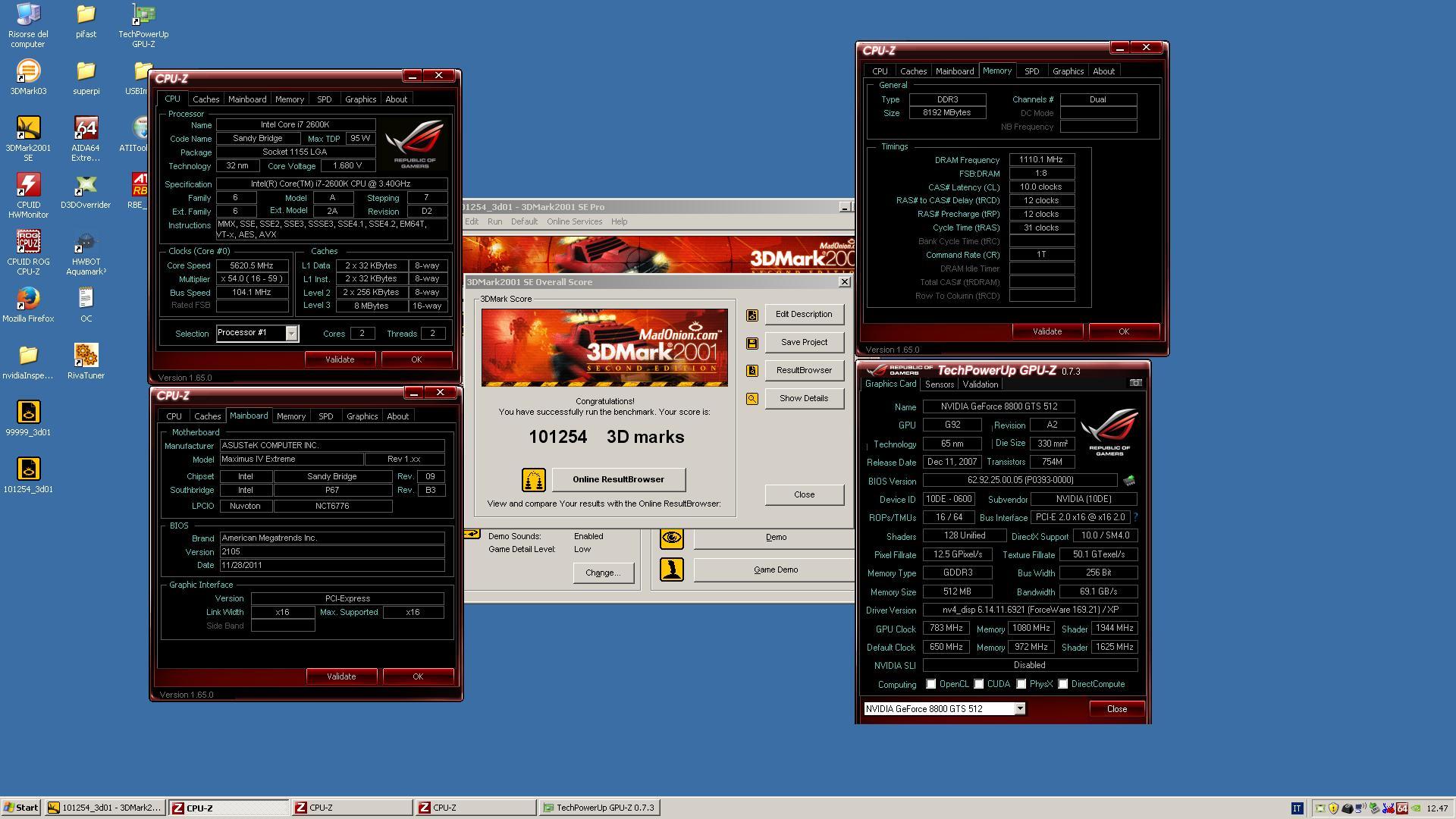1456x819 pixels.
Task: Click the IT language indicator in the tray
Action: click(1297, 808)
